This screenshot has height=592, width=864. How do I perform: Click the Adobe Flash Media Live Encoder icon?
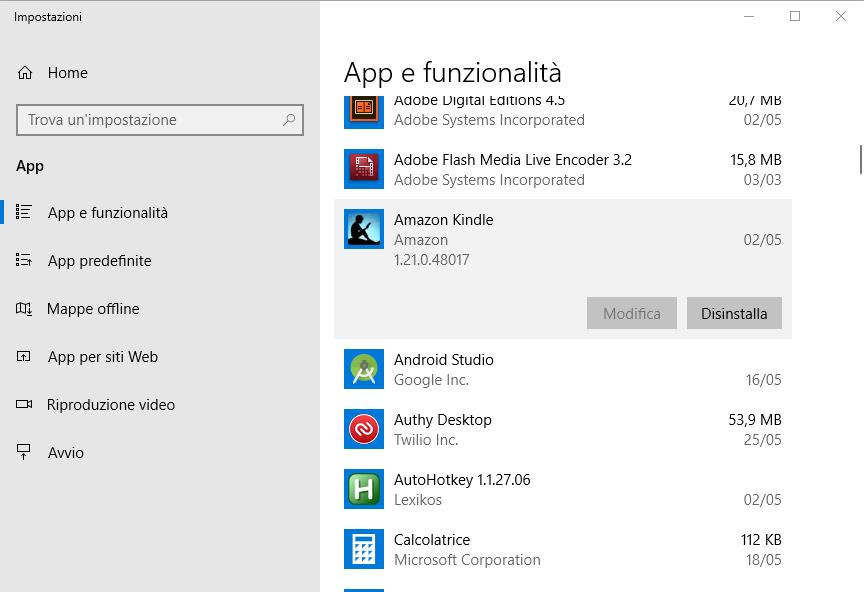click(x=364, y=169)
